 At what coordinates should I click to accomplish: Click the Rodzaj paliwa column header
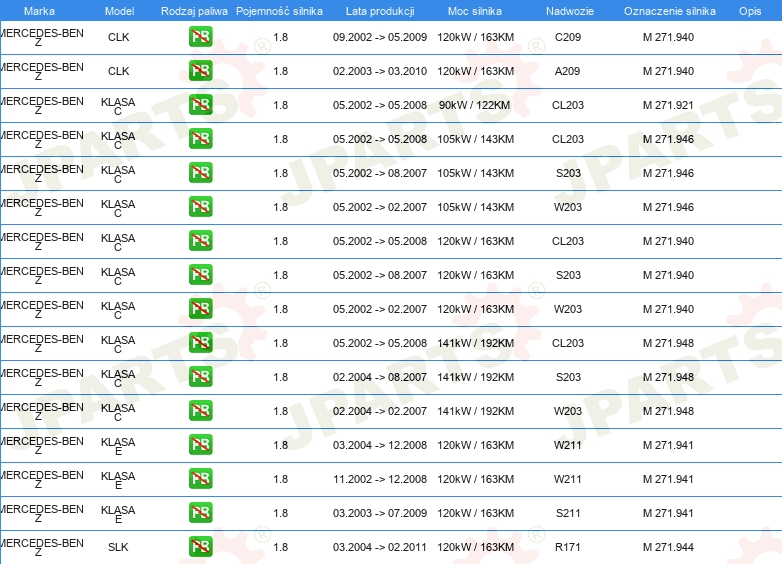point(194,11)
